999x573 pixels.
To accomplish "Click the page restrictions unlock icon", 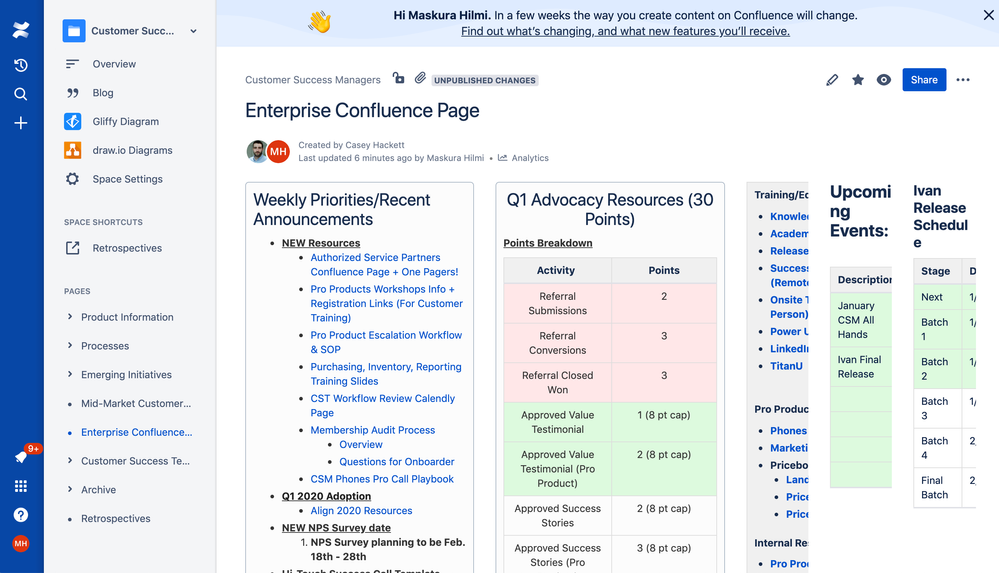I will coord(399,78).
